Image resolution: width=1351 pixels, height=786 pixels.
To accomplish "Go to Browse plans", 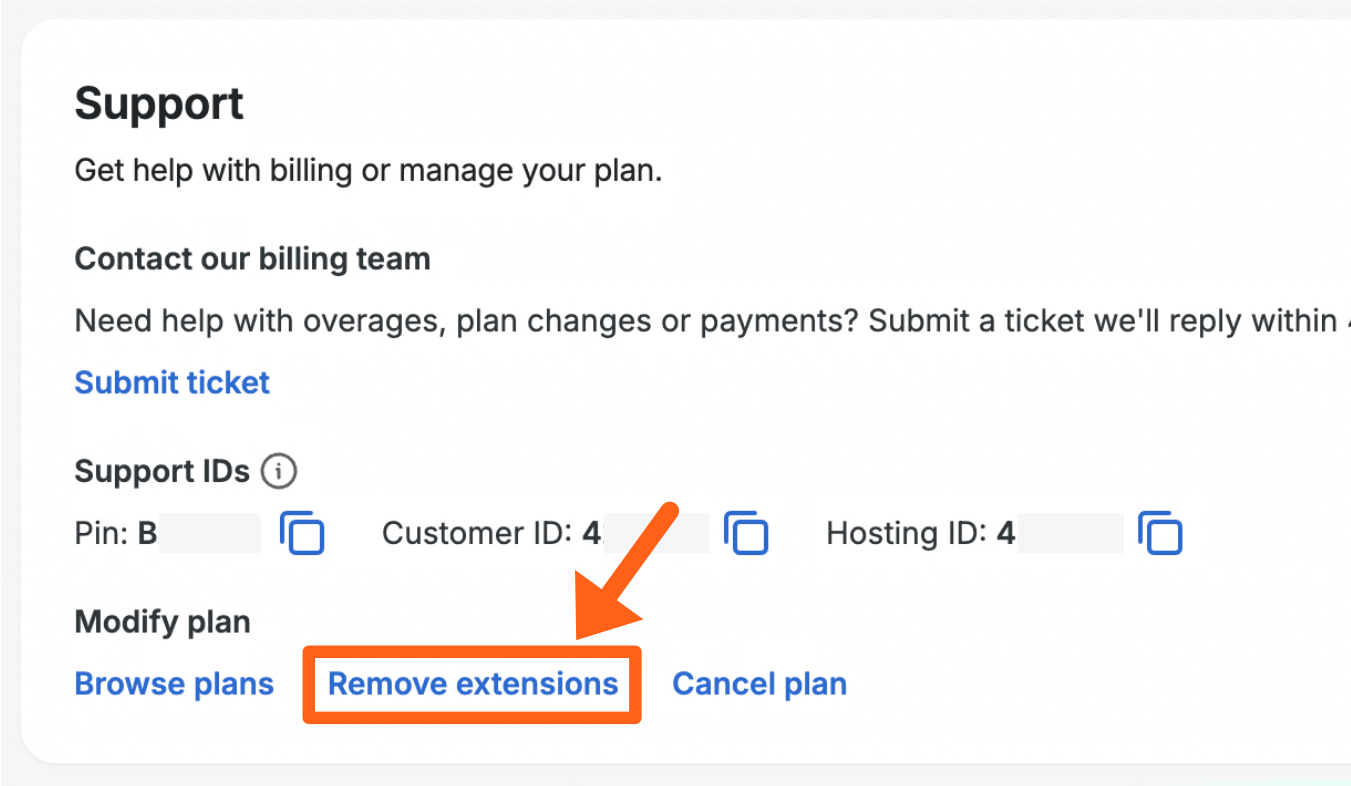I will click(174, 684).
